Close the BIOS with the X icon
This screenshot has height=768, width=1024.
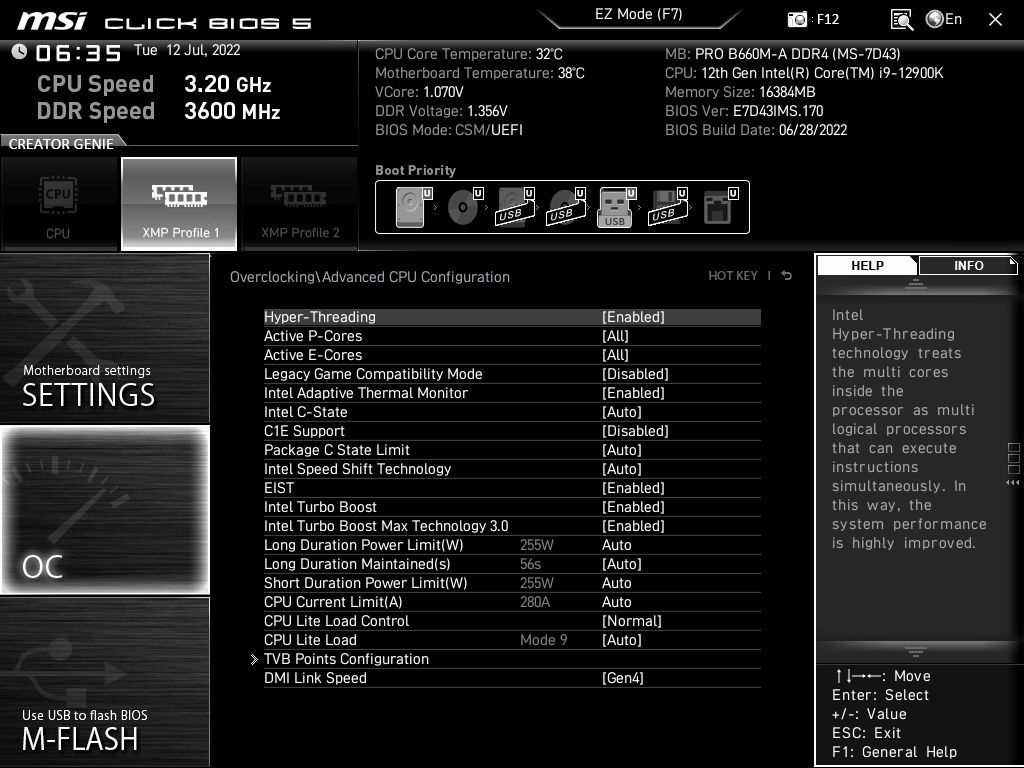[995, 20]
